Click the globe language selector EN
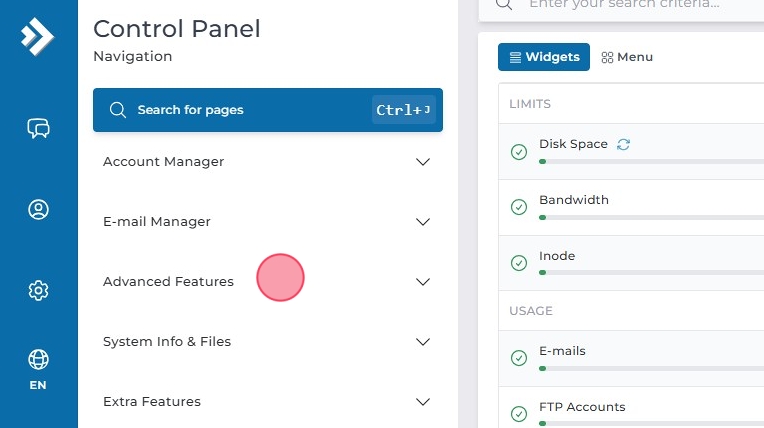This screenshot has height=428, width=764. coord(38,369)
